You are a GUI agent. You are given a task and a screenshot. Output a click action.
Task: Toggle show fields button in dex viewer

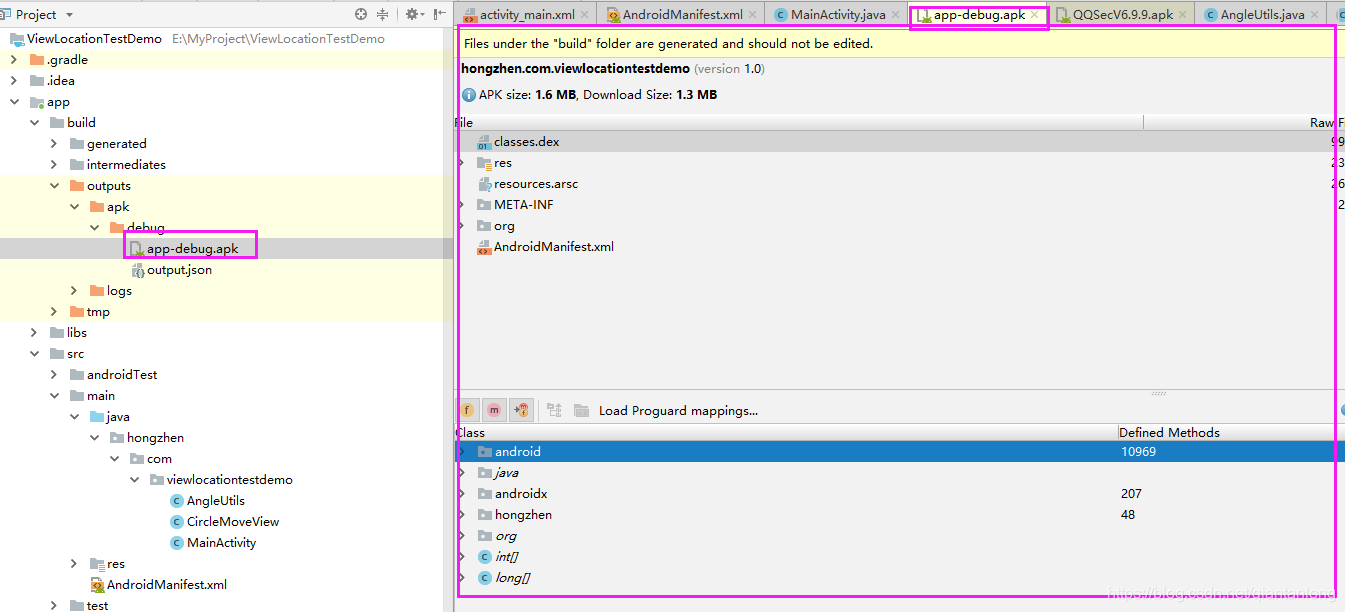tap(467, 410)
